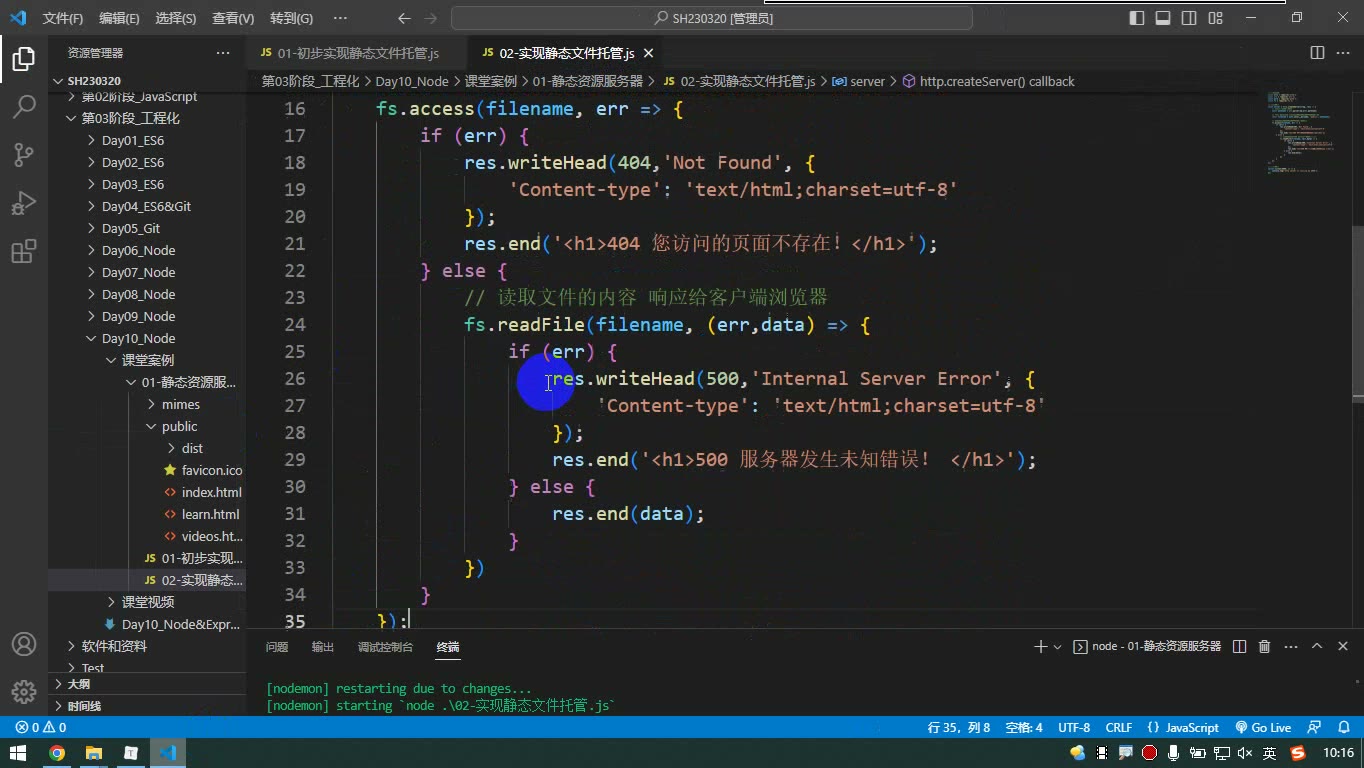Open File Explorer from the taskbar
Viewport: 1364px width, 768px height.
pos(94,753)
